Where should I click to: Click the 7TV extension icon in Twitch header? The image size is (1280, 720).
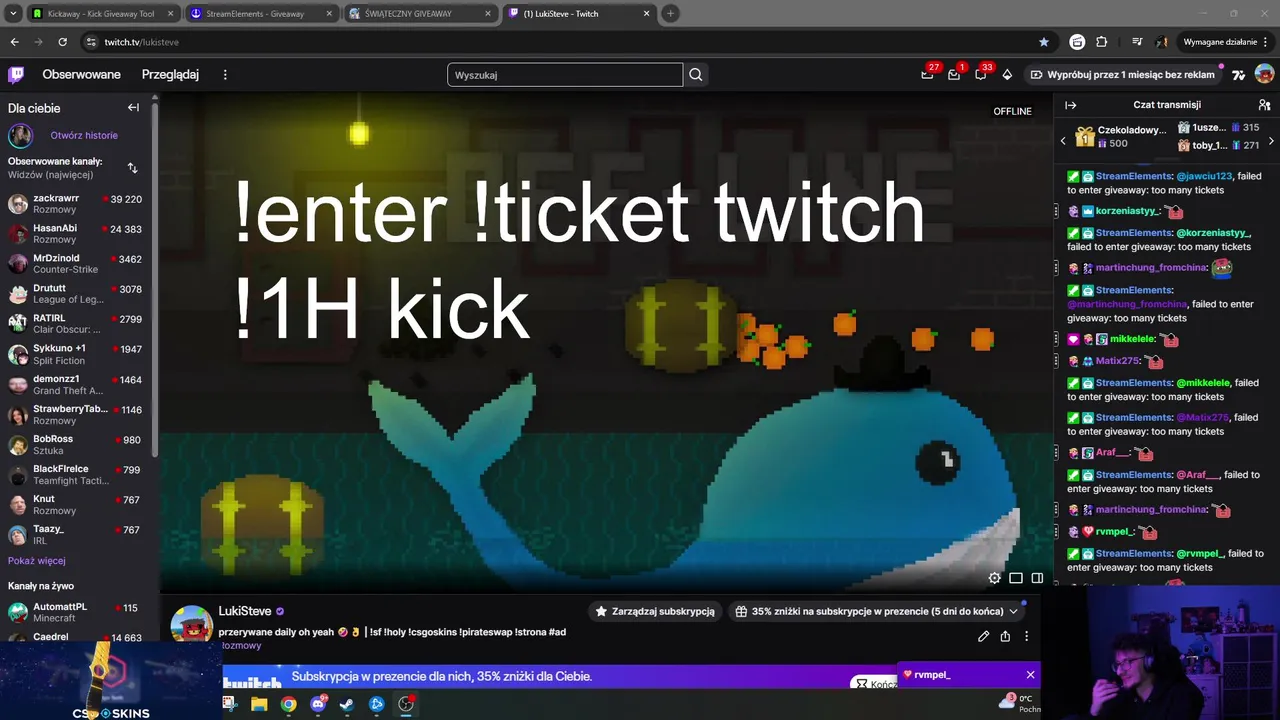1239,75
